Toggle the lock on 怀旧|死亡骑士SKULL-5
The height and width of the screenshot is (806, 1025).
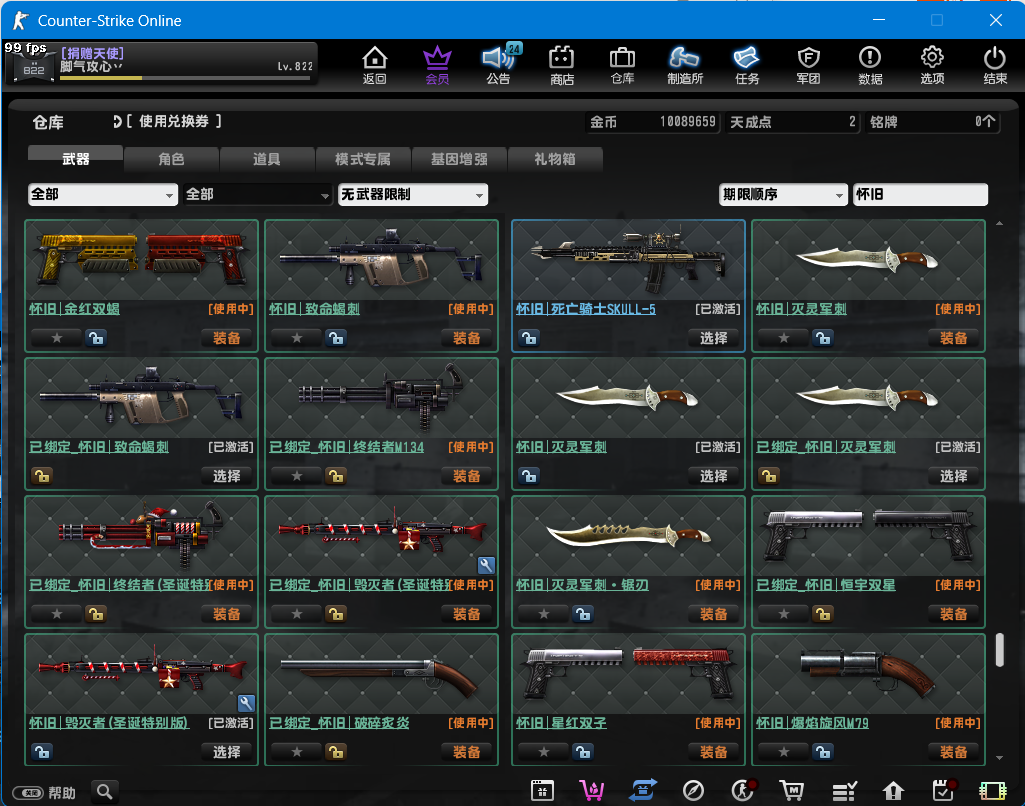coord(529,338)
